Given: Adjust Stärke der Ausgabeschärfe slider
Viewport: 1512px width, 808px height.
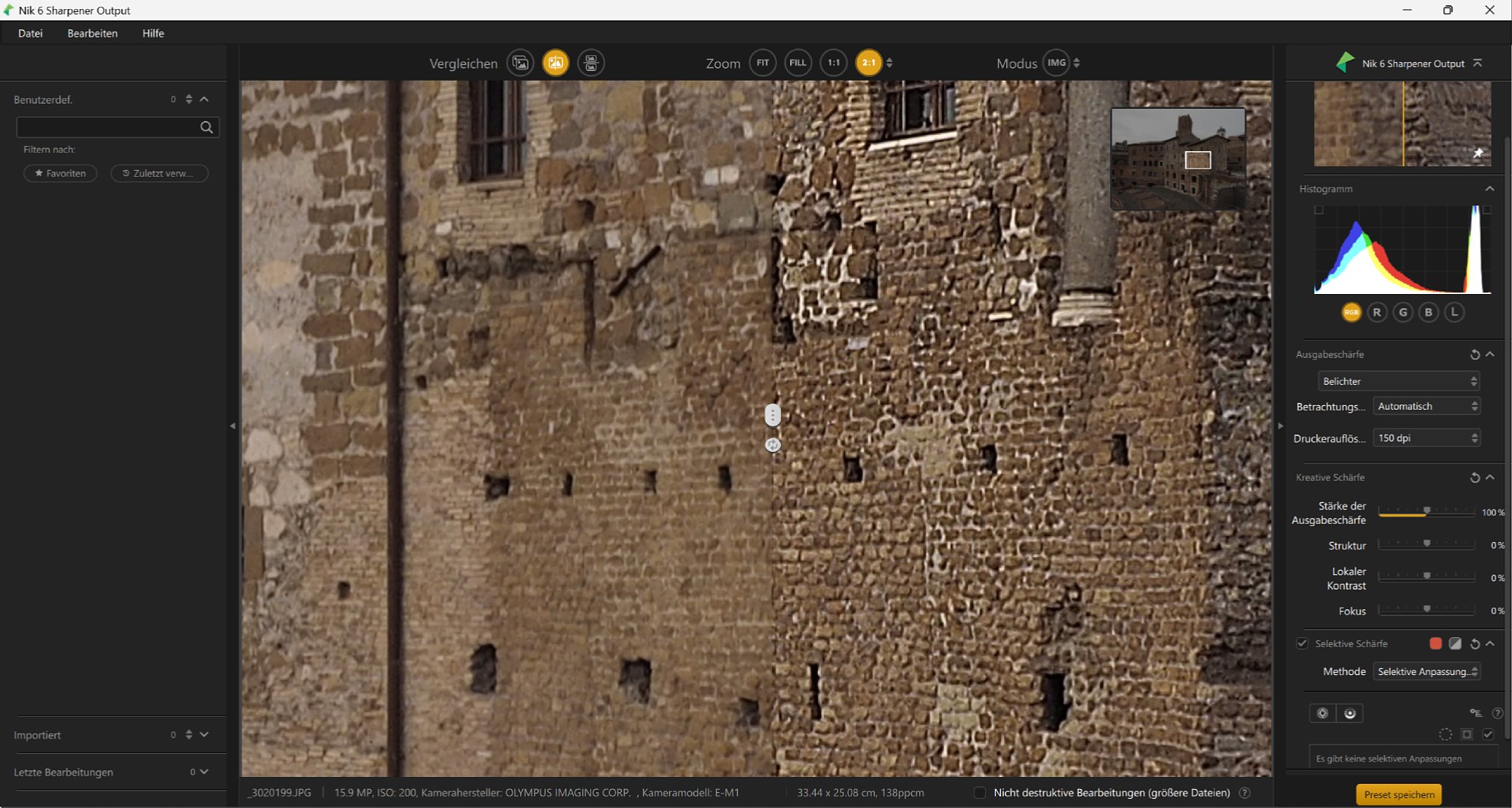Looking at the screenshot, I should click(x=1426, y=512).
